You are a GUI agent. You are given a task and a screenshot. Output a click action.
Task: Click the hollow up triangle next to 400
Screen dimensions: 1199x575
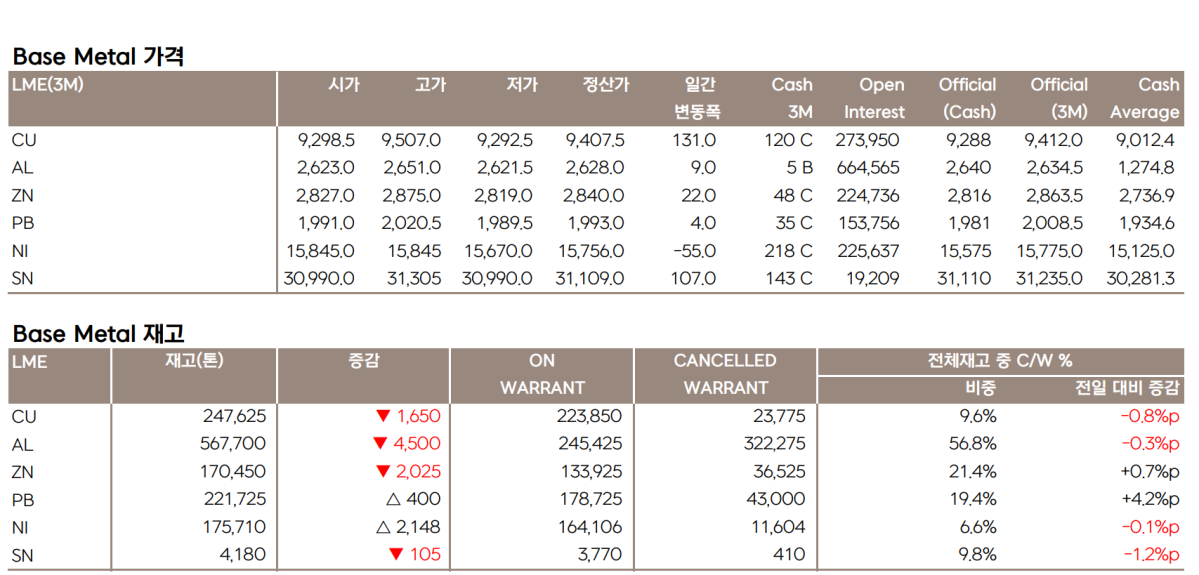(393, 499)
